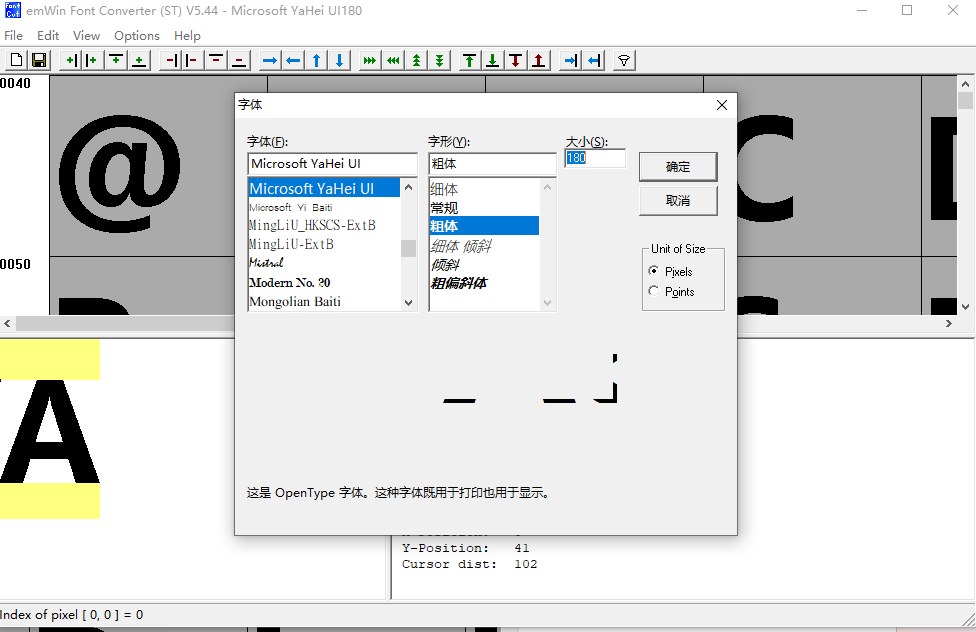The height and width of the screenshot is (632, 976).
Task: Choose 粗偏斜体 font style
Action: (484, 283)
